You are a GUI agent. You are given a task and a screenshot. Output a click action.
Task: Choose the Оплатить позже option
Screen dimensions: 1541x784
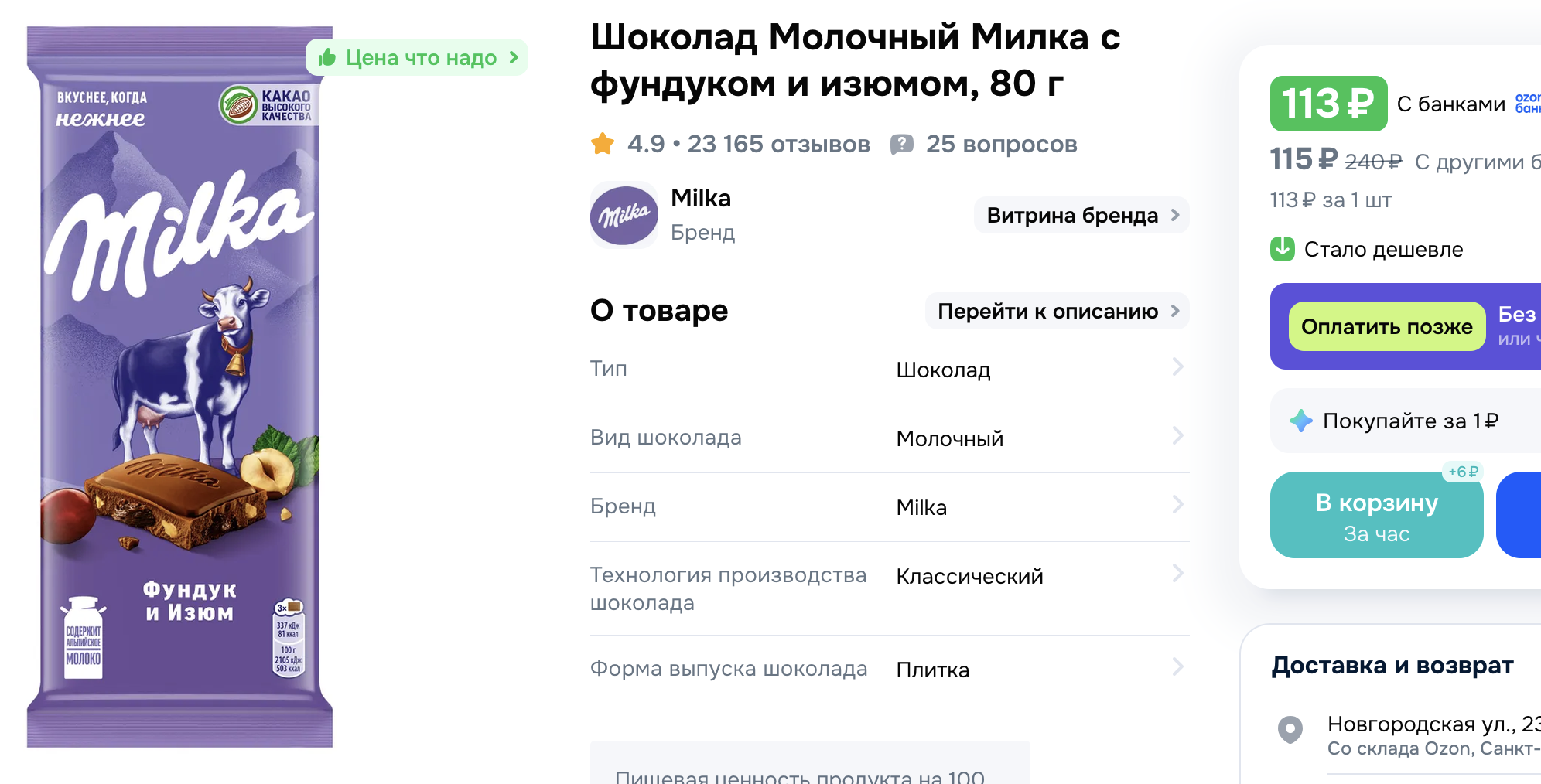click(x=1387, y=326)
